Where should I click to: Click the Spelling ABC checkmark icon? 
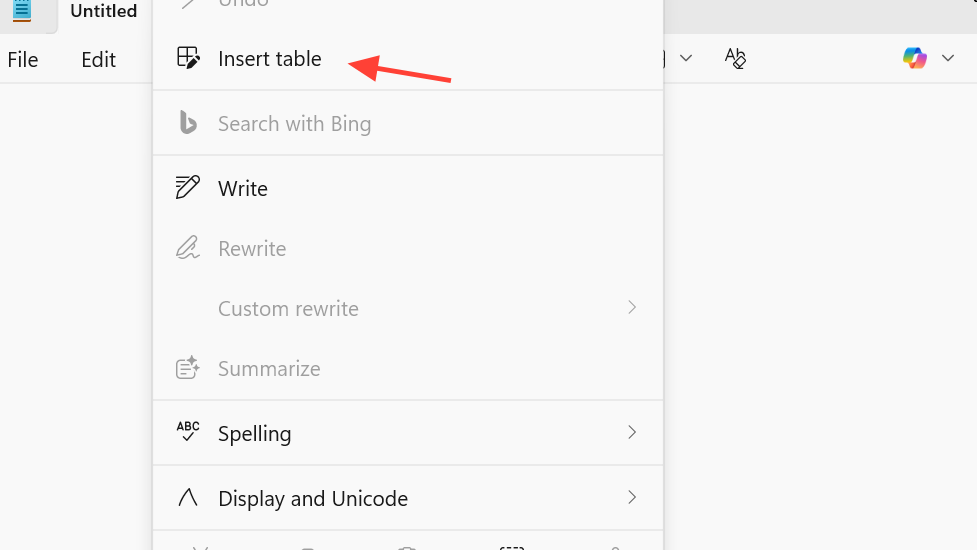click(187, 433)
